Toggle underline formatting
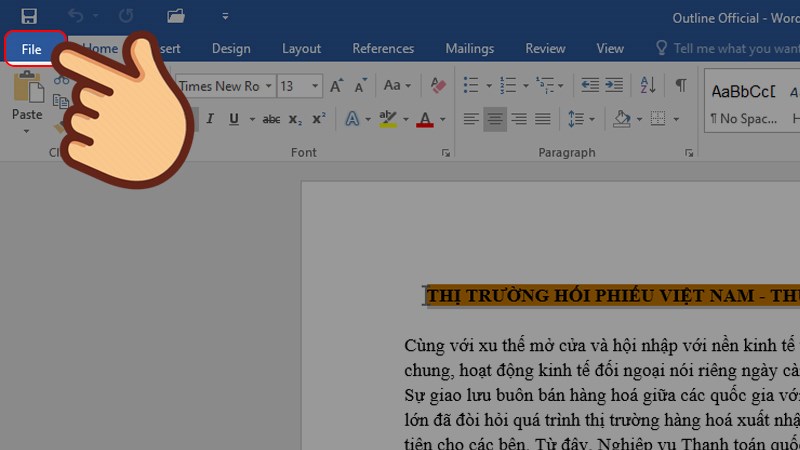 234,119
